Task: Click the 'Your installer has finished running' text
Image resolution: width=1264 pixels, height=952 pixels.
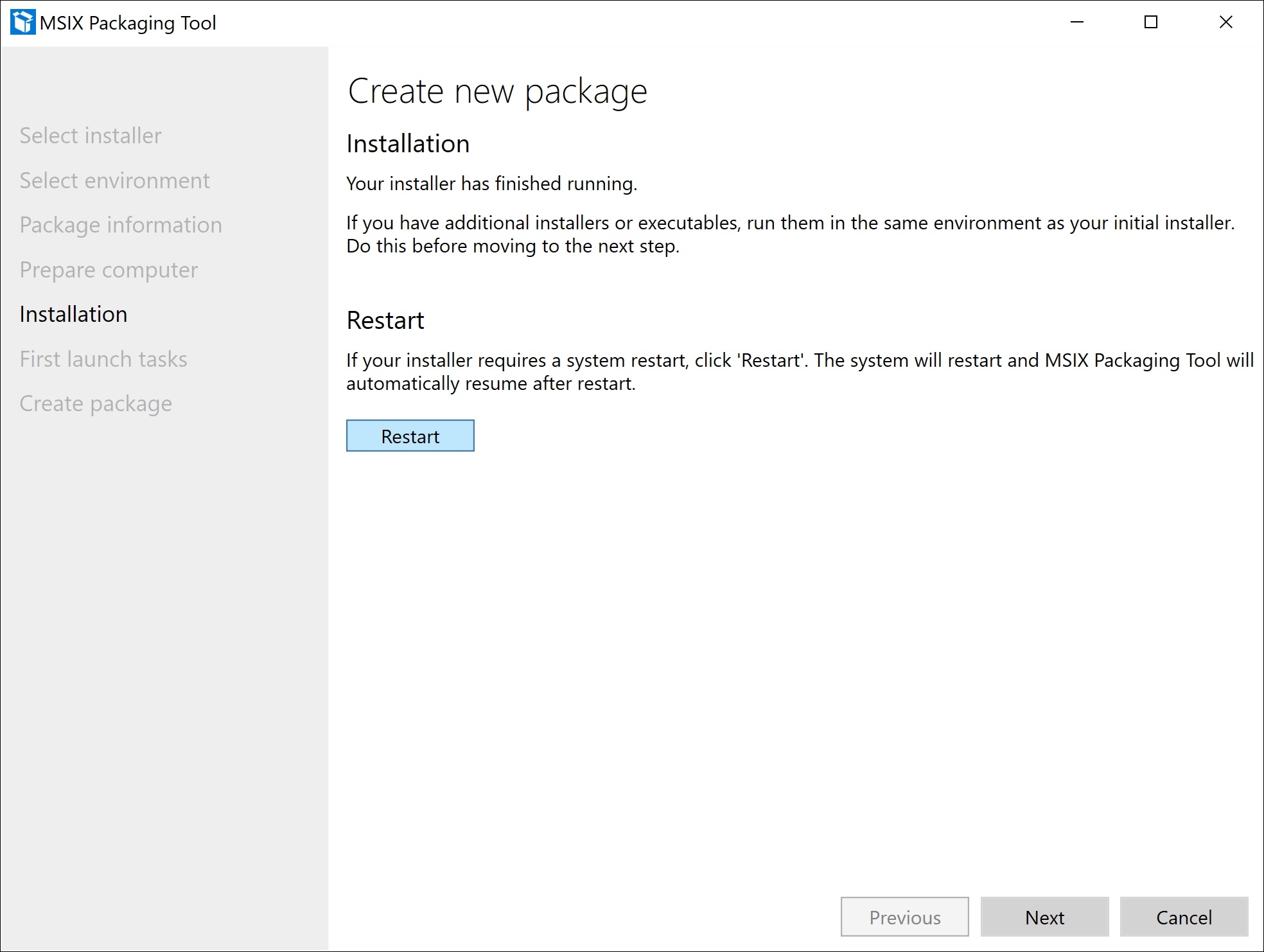Action: tap(491, 184)
